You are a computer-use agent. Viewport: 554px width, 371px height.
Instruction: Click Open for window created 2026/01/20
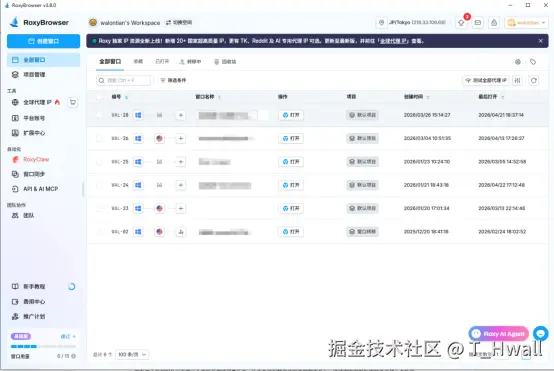(291, 208)
